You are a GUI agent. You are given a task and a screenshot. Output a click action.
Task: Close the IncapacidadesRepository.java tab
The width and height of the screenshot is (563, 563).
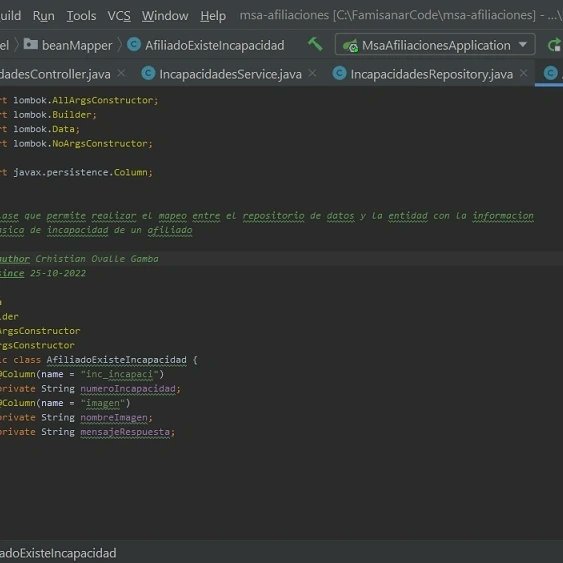524,73
